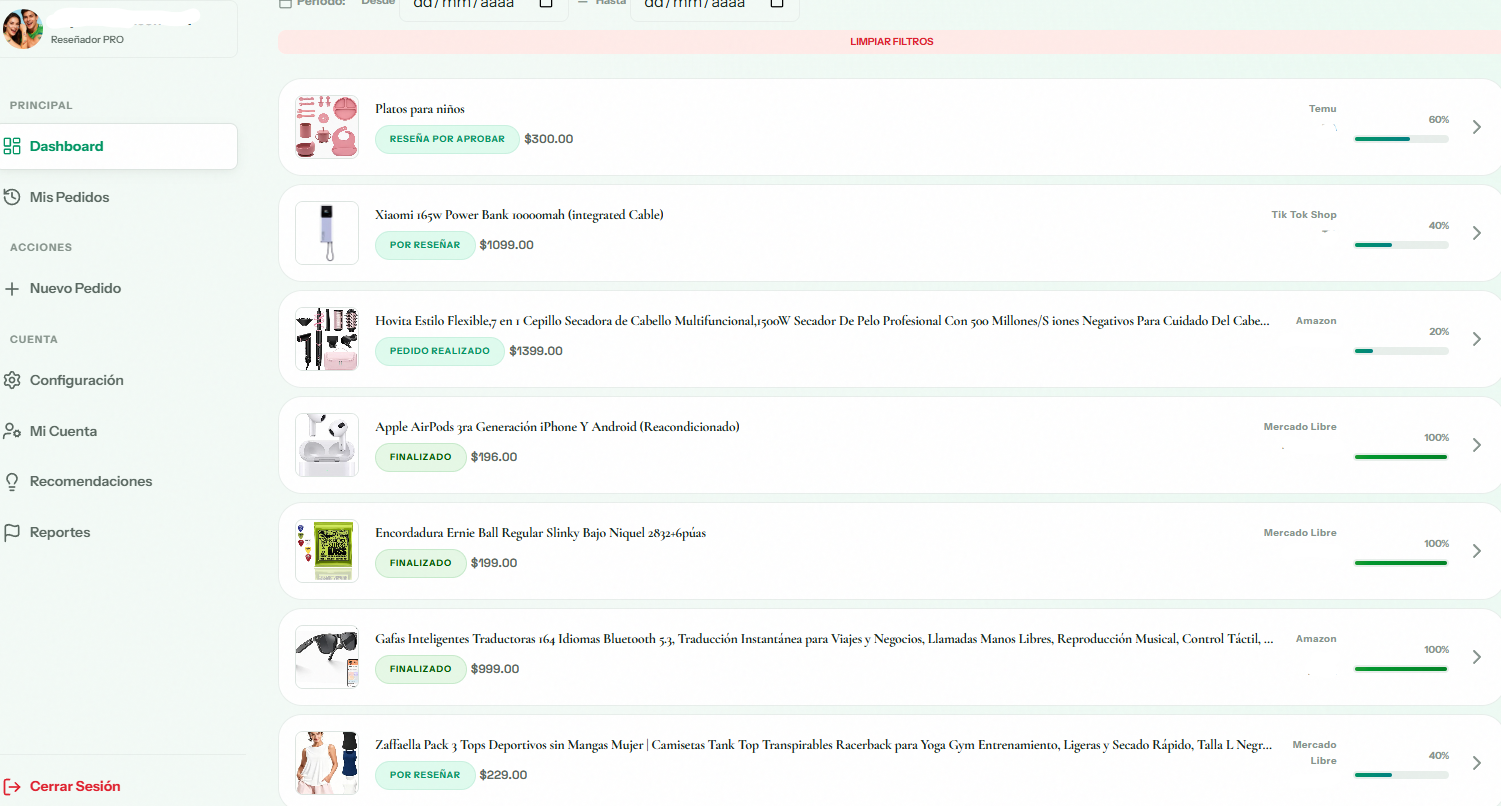Toggle the Período filter checkbox
The image size is (1501, 806).
pos(286,3)
